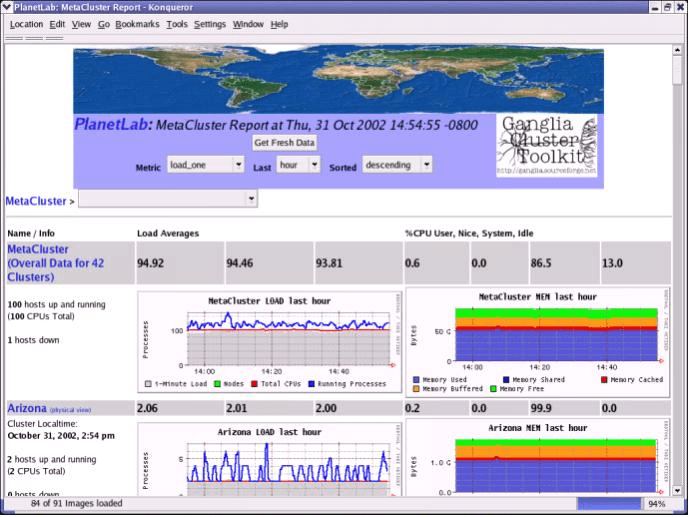Image resolution: width=689 pixels, height=517 pixels.
Task: Click the scrollbar down arrow
Action: coord(677,491)
